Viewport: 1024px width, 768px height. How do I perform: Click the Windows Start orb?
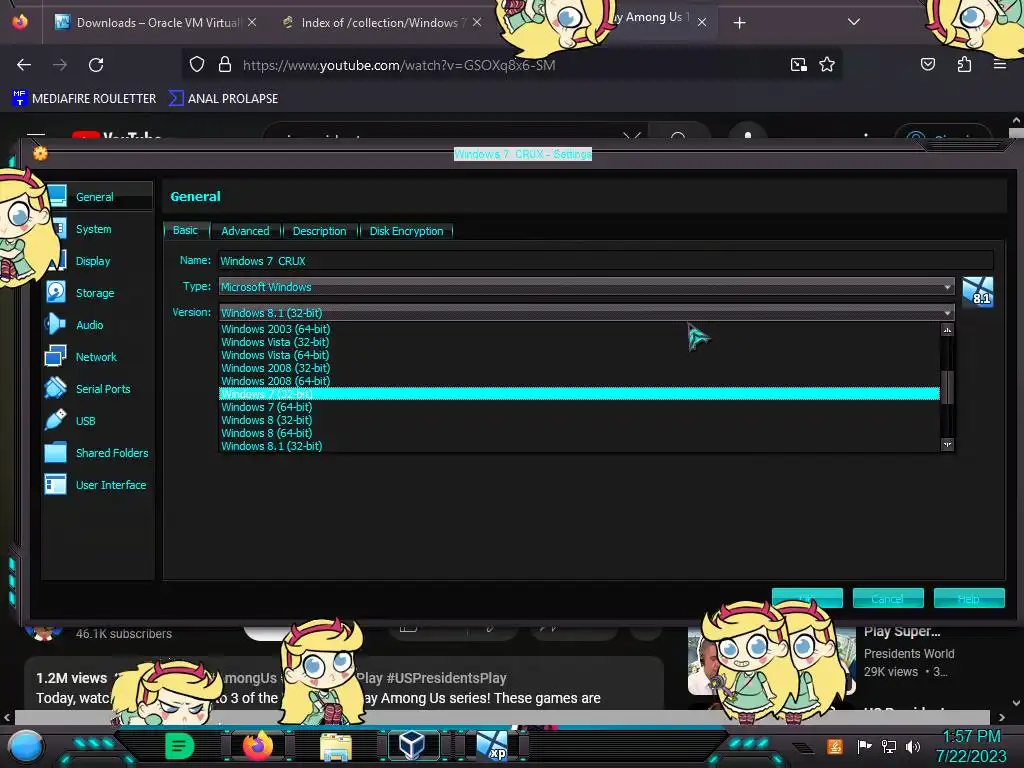[25, 747]
